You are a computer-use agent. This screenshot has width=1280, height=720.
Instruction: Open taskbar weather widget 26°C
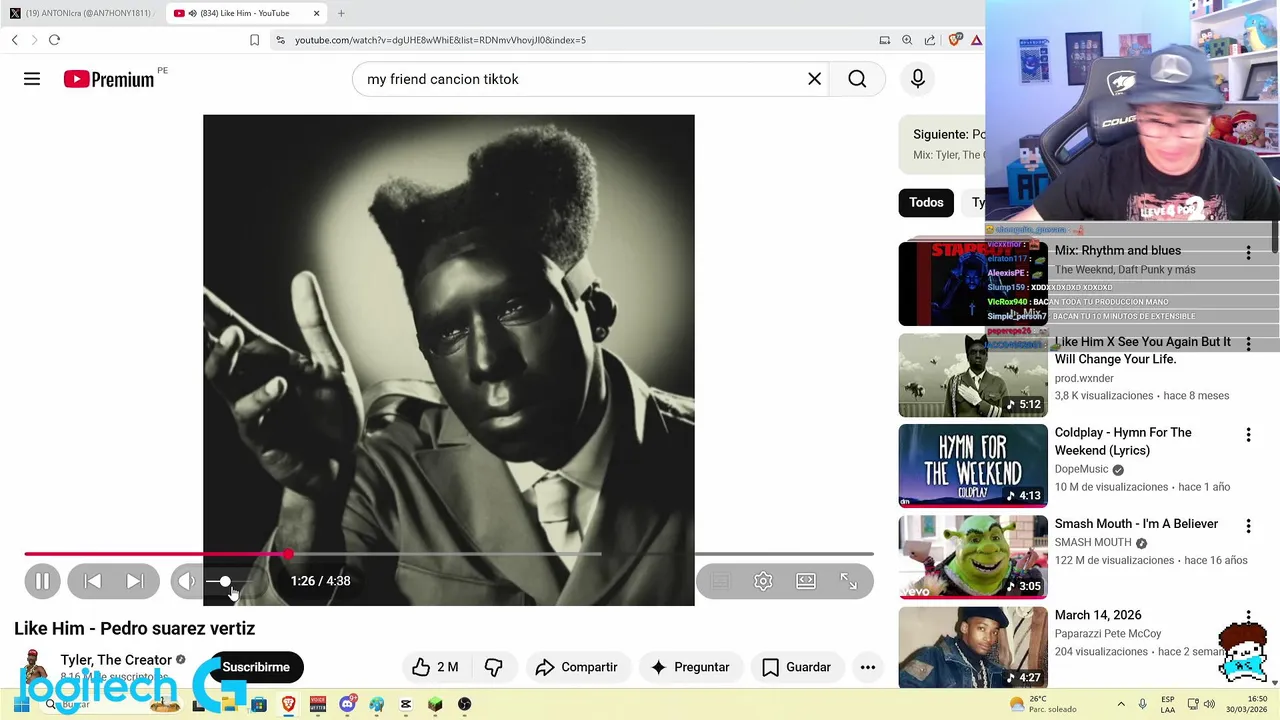[x=1044, y=704]
